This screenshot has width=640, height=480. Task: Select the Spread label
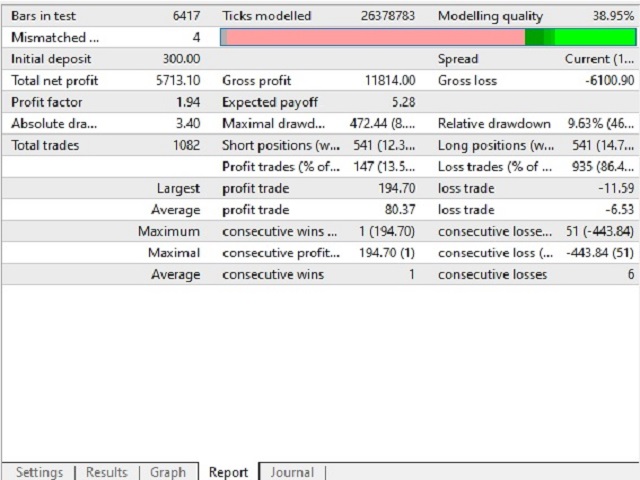click(x=458, y=59)
